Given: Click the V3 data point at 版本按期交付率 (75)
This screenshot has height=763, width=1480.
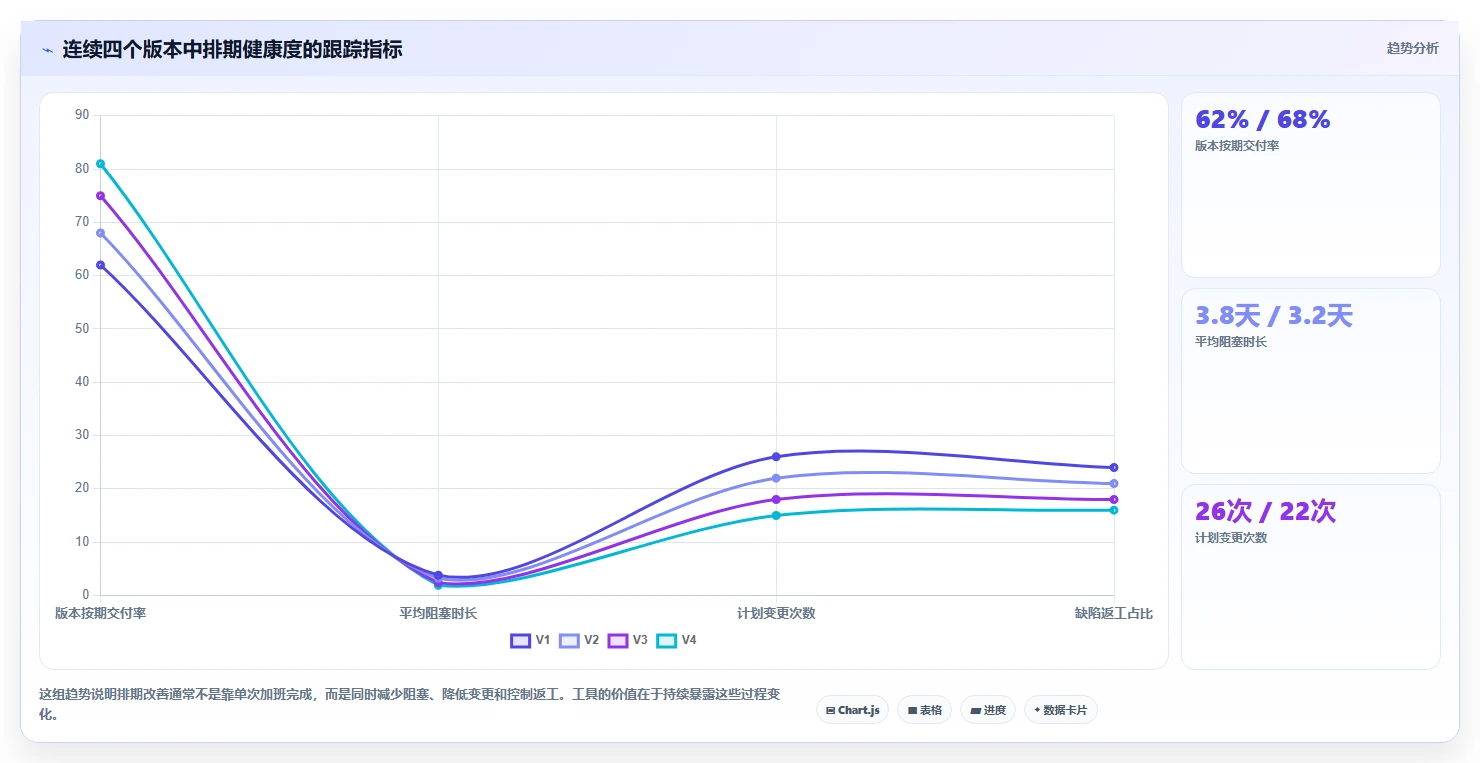Looking at the screenshot, I should [100, 196].
